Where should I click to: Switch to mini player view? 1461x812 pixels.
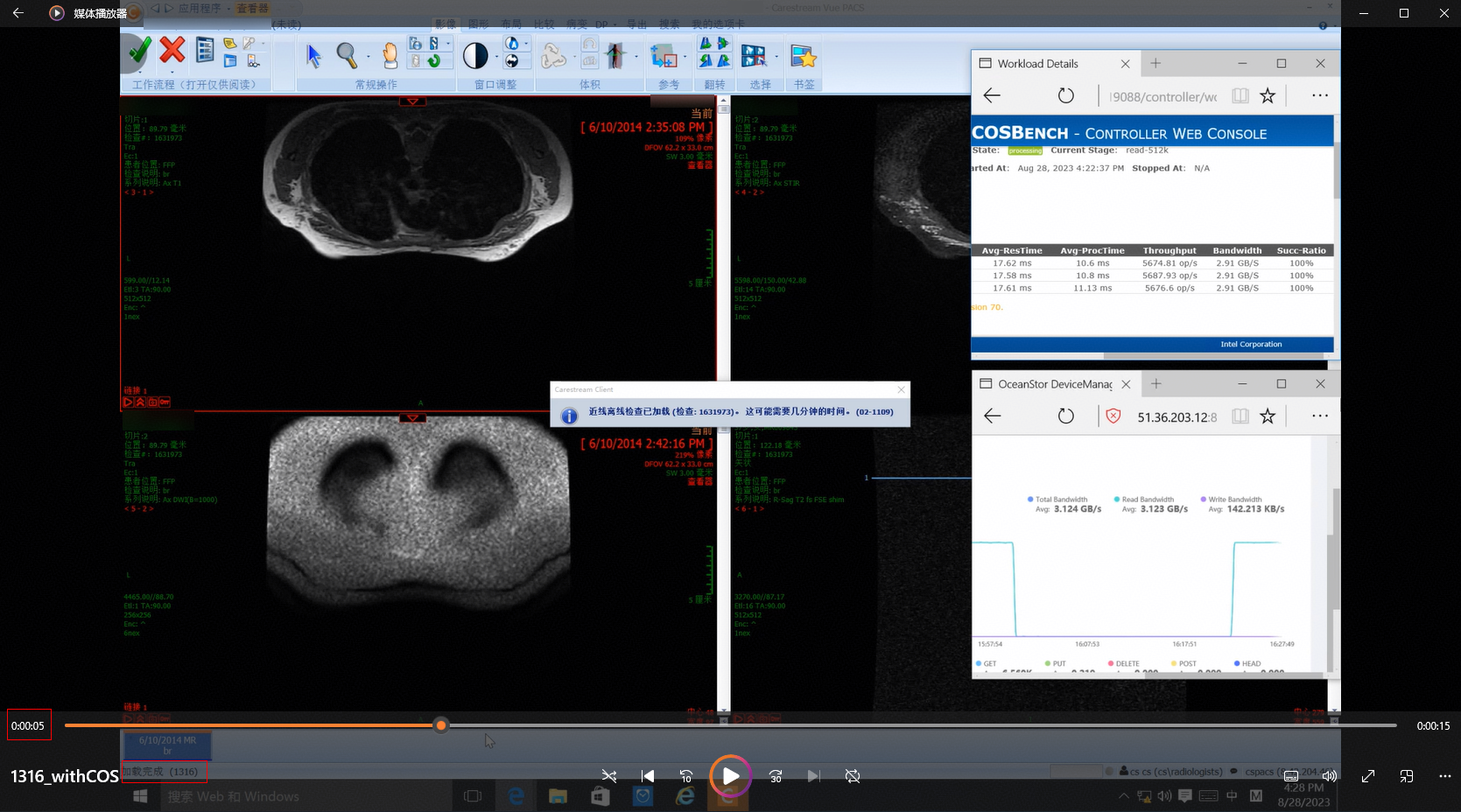1407,776
